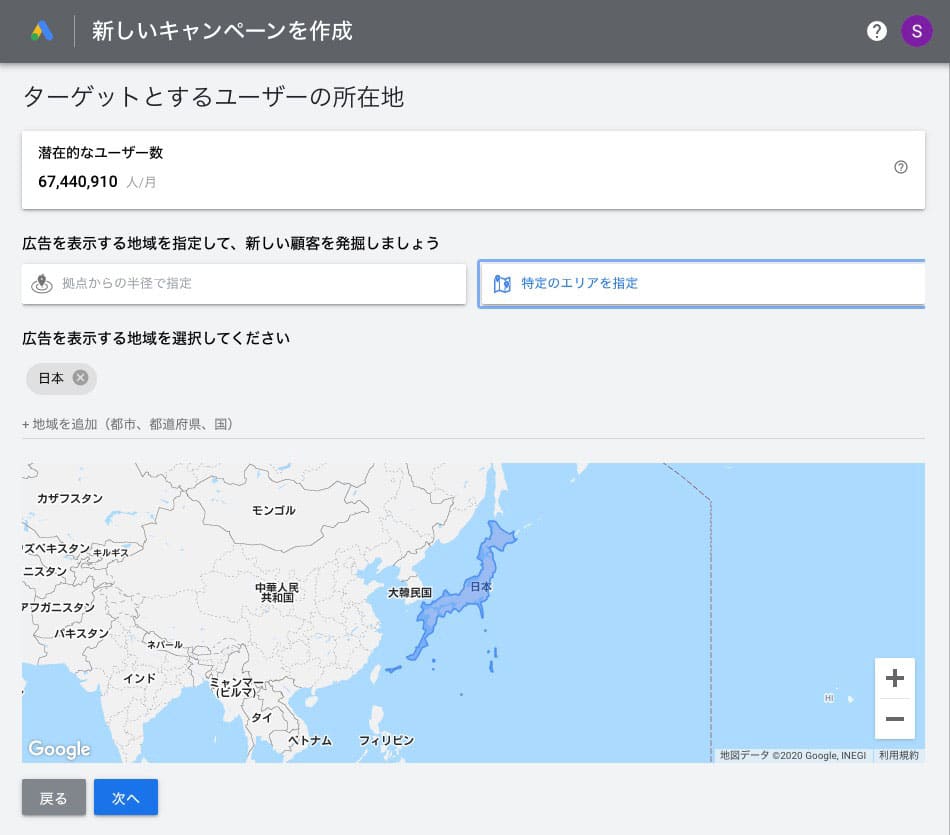This screenshot has height=835, width=950.
Task: Open the purple S account avatar
Action: (916, 31)
